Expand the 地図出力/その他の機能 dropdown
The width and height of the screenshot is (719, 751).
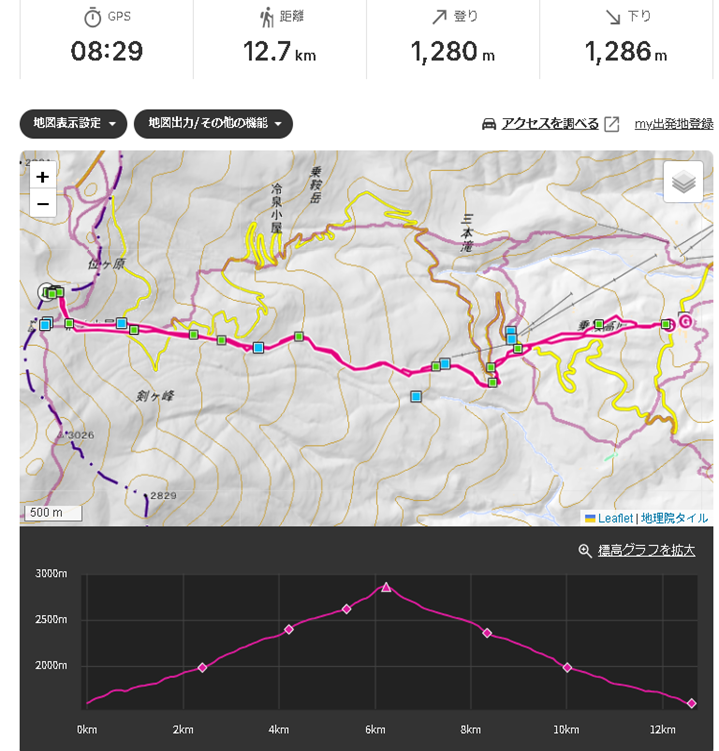213,124
